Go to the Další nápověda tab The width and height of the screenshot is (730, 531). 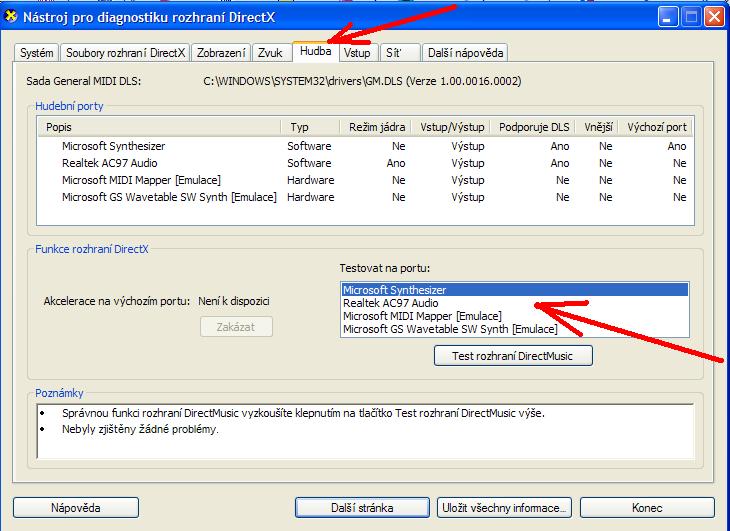(x=465, y=53)
